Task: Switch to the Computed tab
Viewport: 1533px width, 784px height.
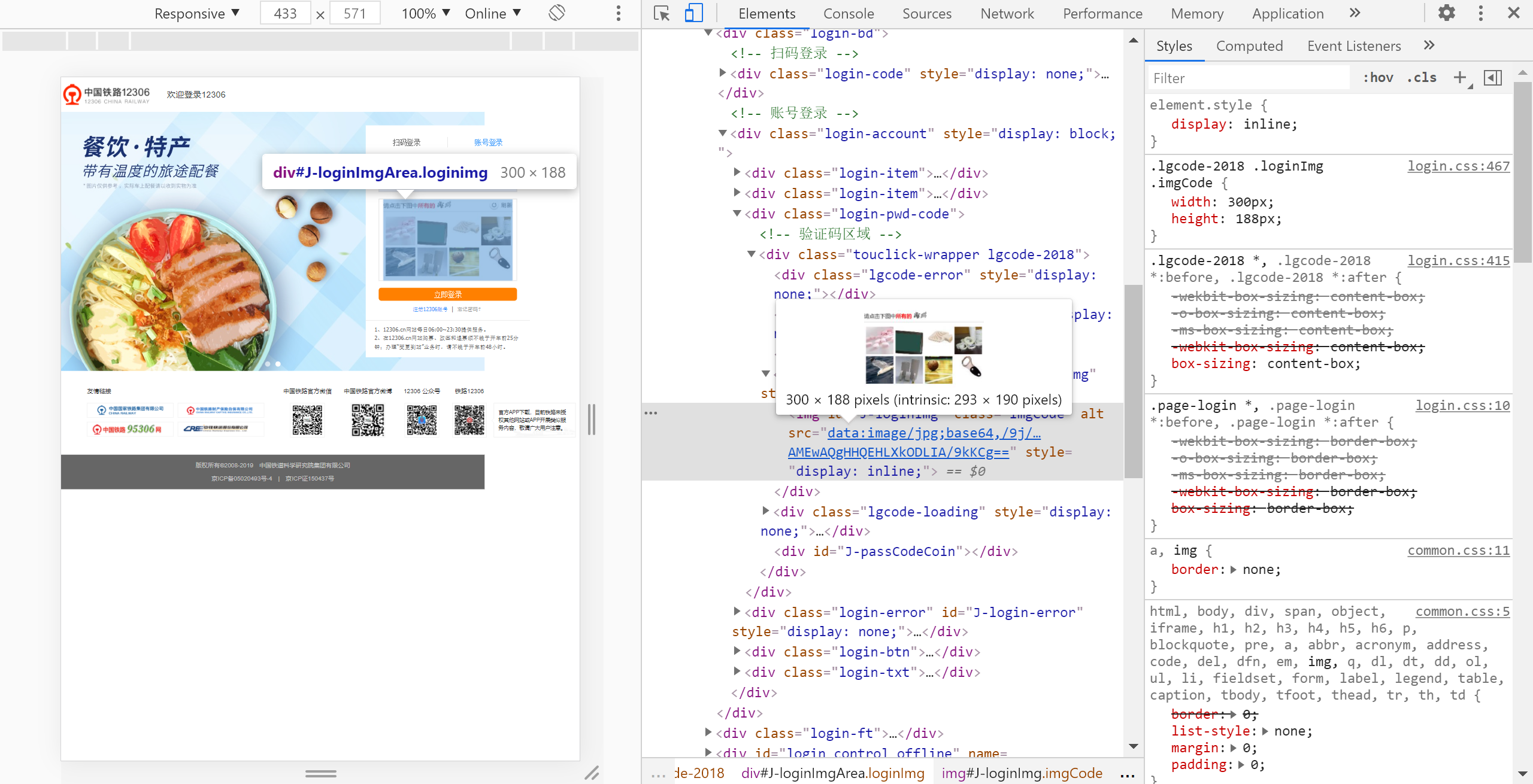Action: point(1249,46)
